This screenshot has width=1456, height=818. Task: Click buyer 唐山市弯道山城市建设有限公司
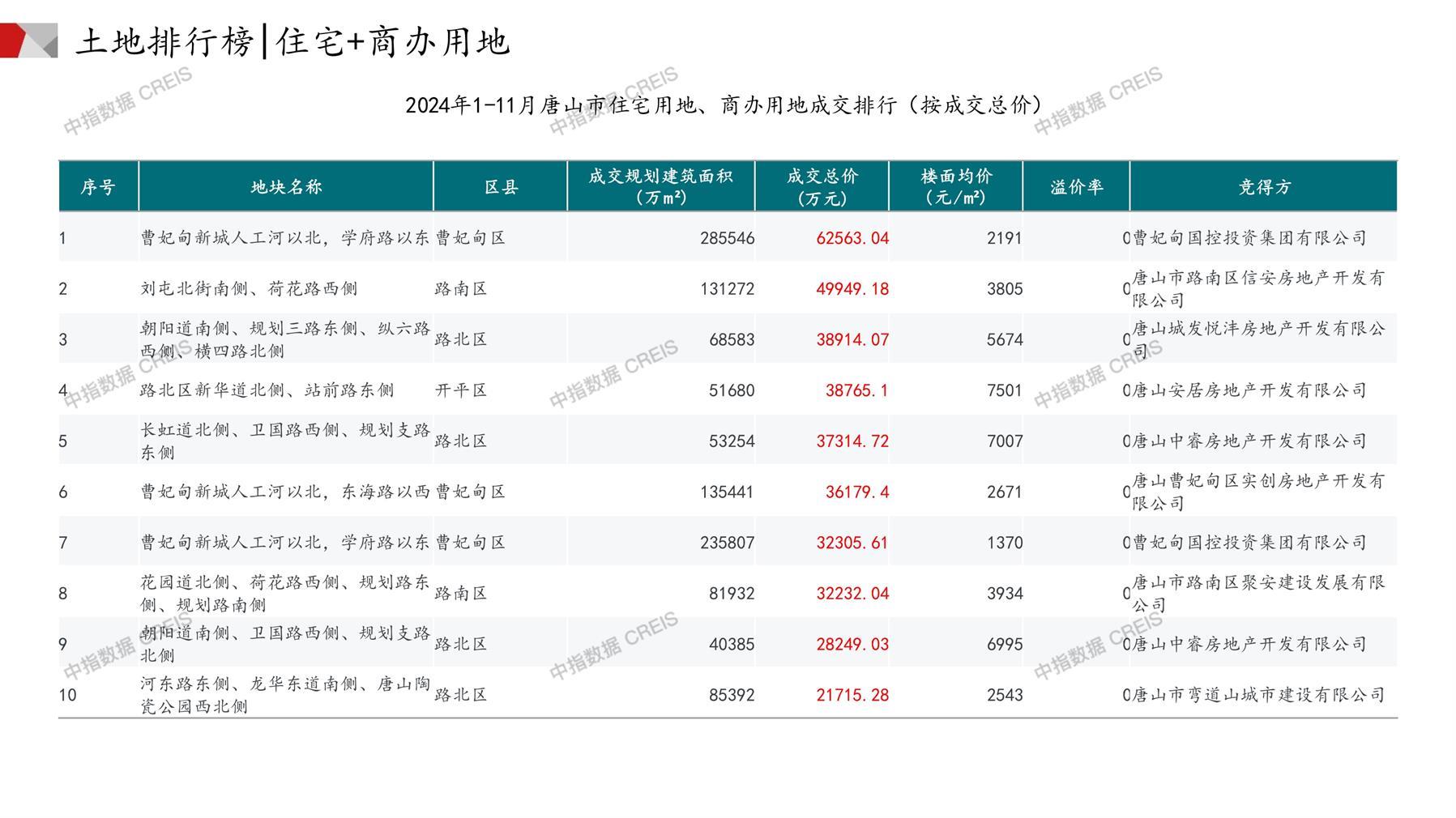click(1258, 695)
